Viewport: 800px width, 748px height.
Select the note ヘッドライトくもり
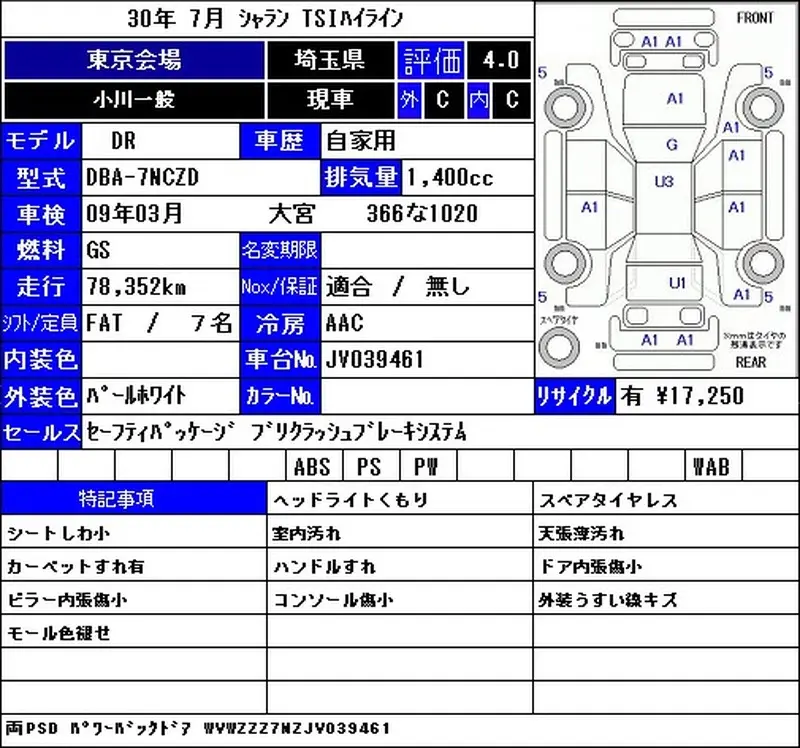click(351, 500)
